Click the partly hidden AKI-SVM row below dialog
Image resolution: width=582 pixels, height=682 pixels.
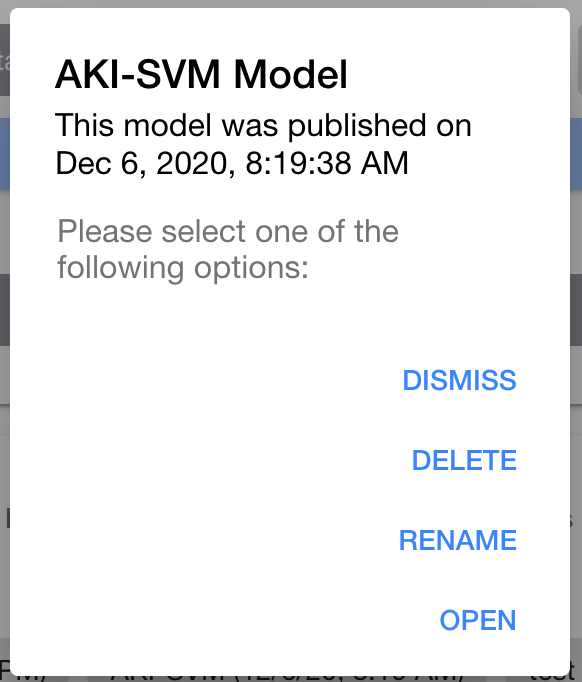(287, 679)
